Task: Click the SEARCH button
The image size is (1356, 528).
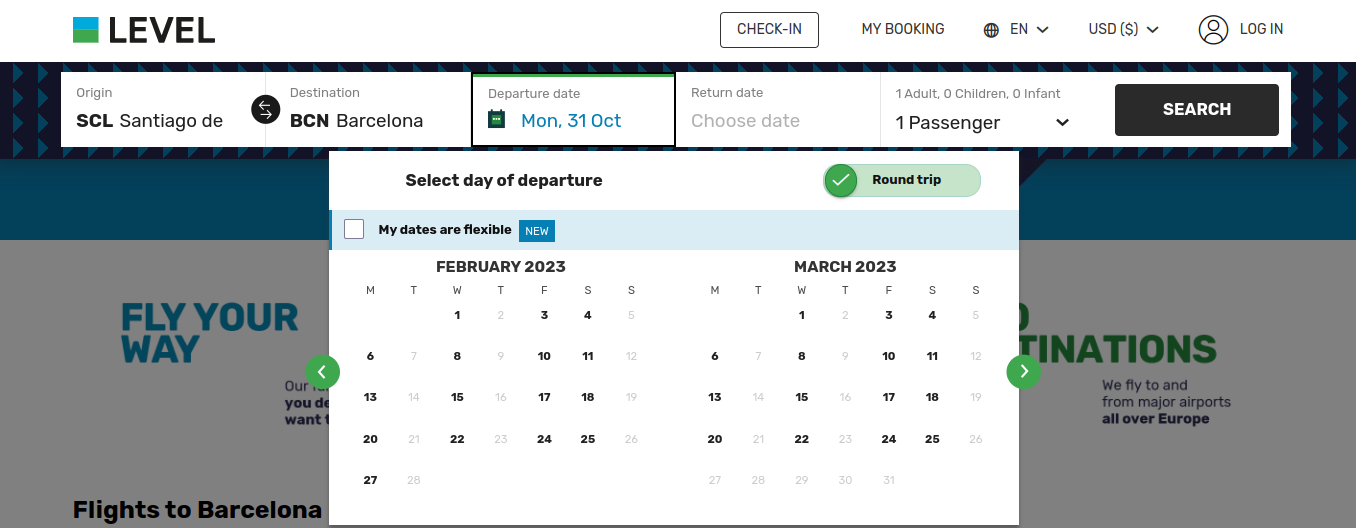Action: 1197,110
